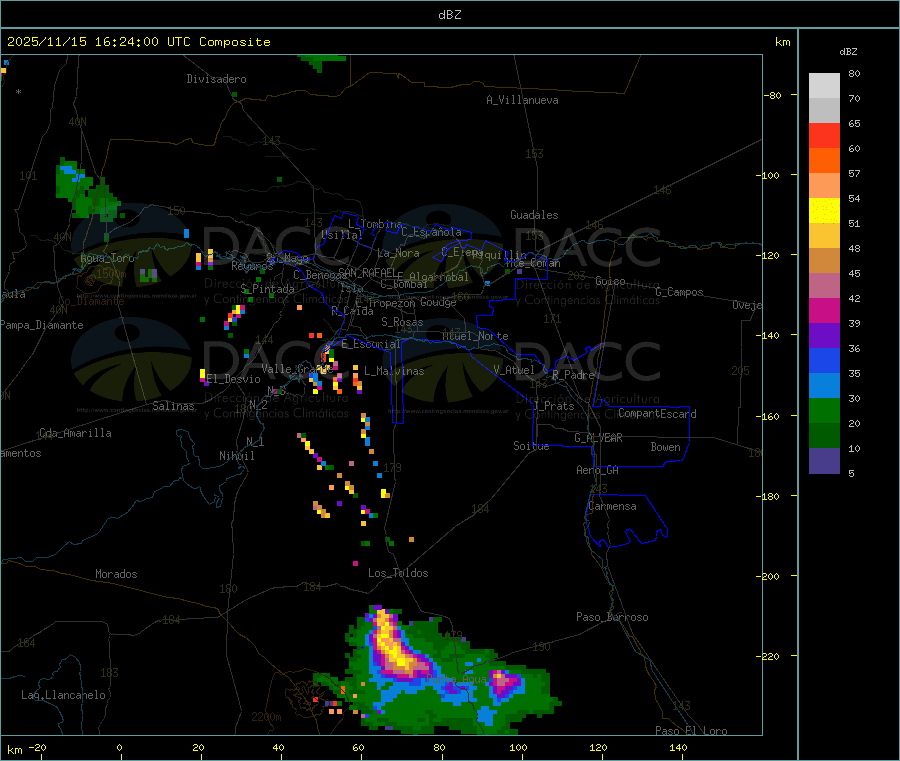Select the 30 dBZ green legend swatch
The height and width of the screenshot is (761, 900).
point(824,410)
